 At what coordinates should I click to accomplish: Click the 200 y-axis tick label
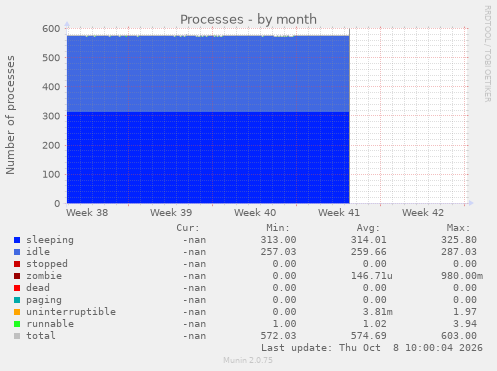(x=51, y=145)
